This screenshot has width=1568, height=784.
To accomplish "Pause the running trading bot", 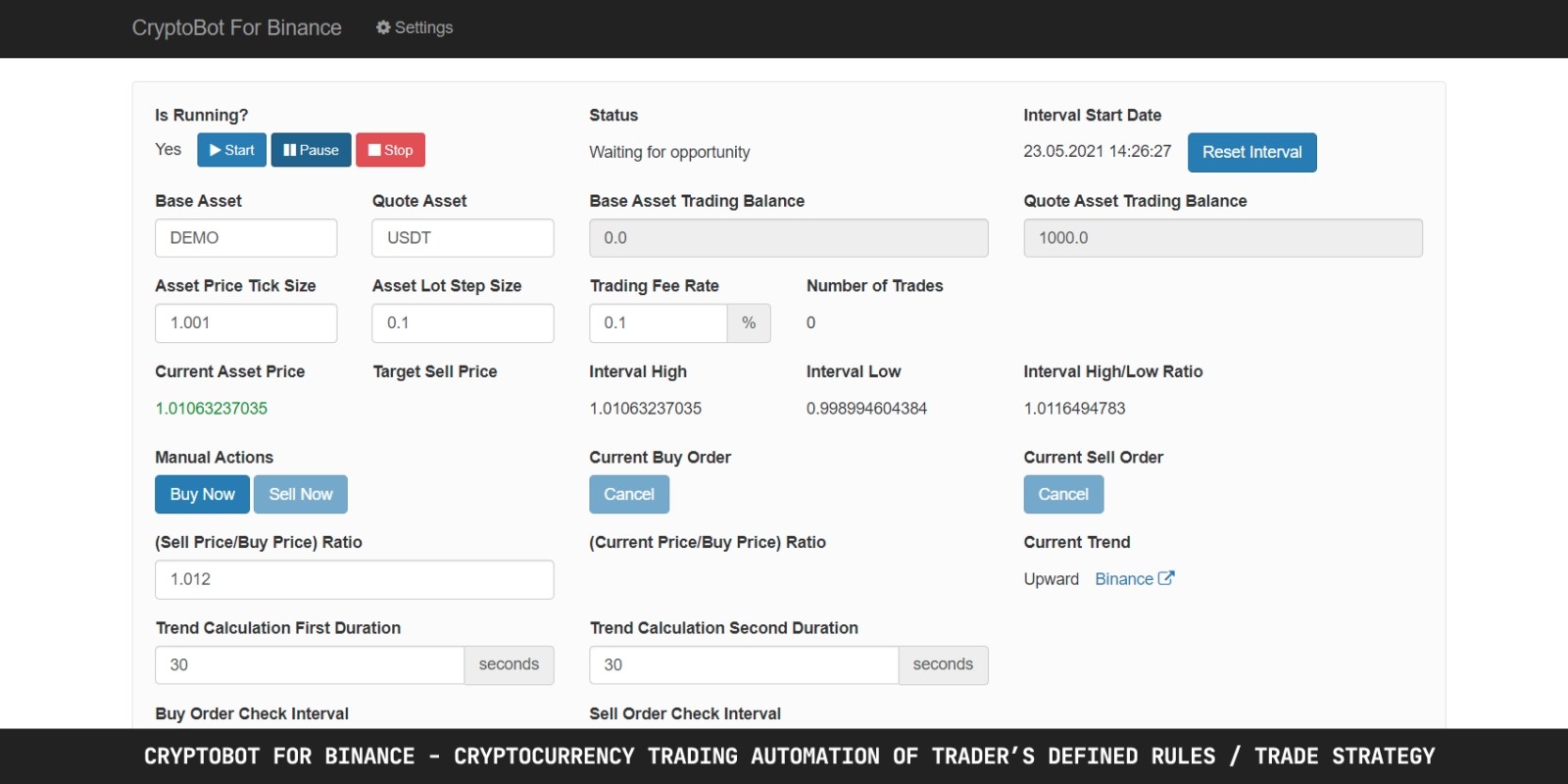I will pos(311,150).
